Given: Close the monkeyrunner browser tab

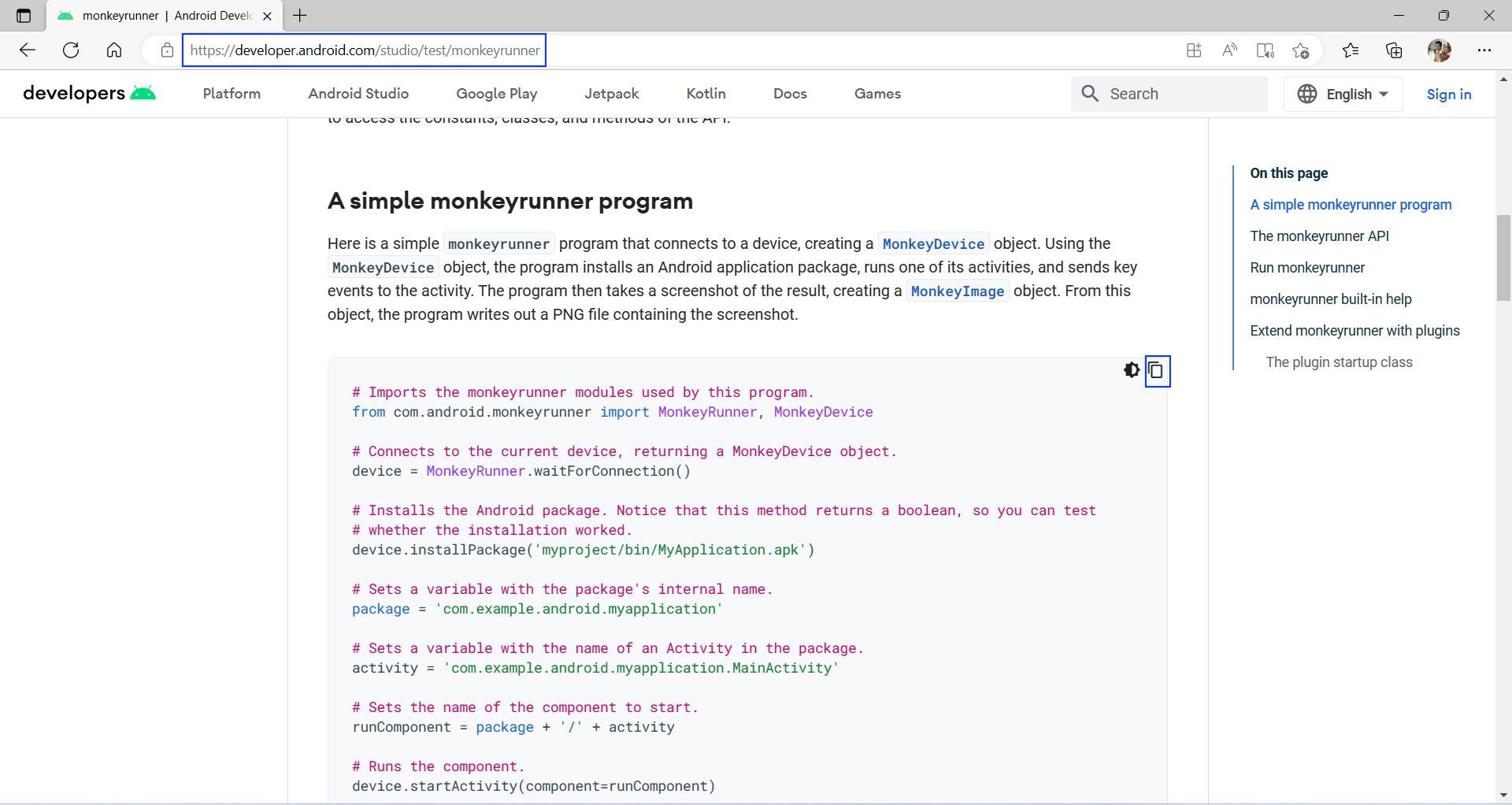Looking at the screenshot, I should pos(267,16).
